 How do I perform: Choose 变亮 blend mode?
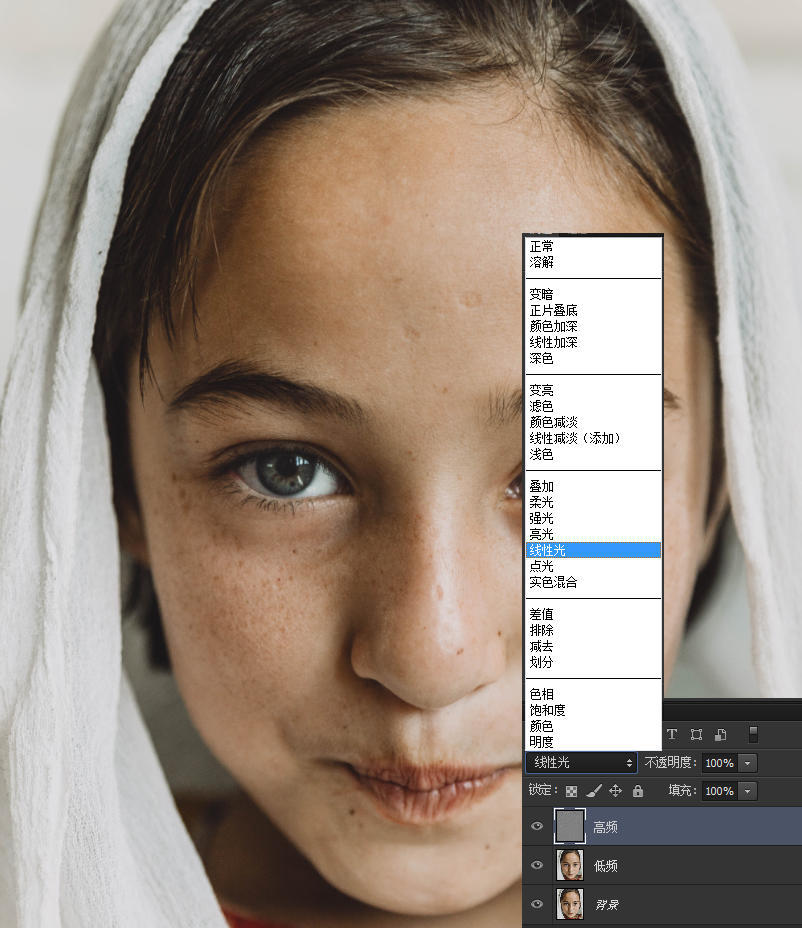pyautogui.click(x=593, y=390)
